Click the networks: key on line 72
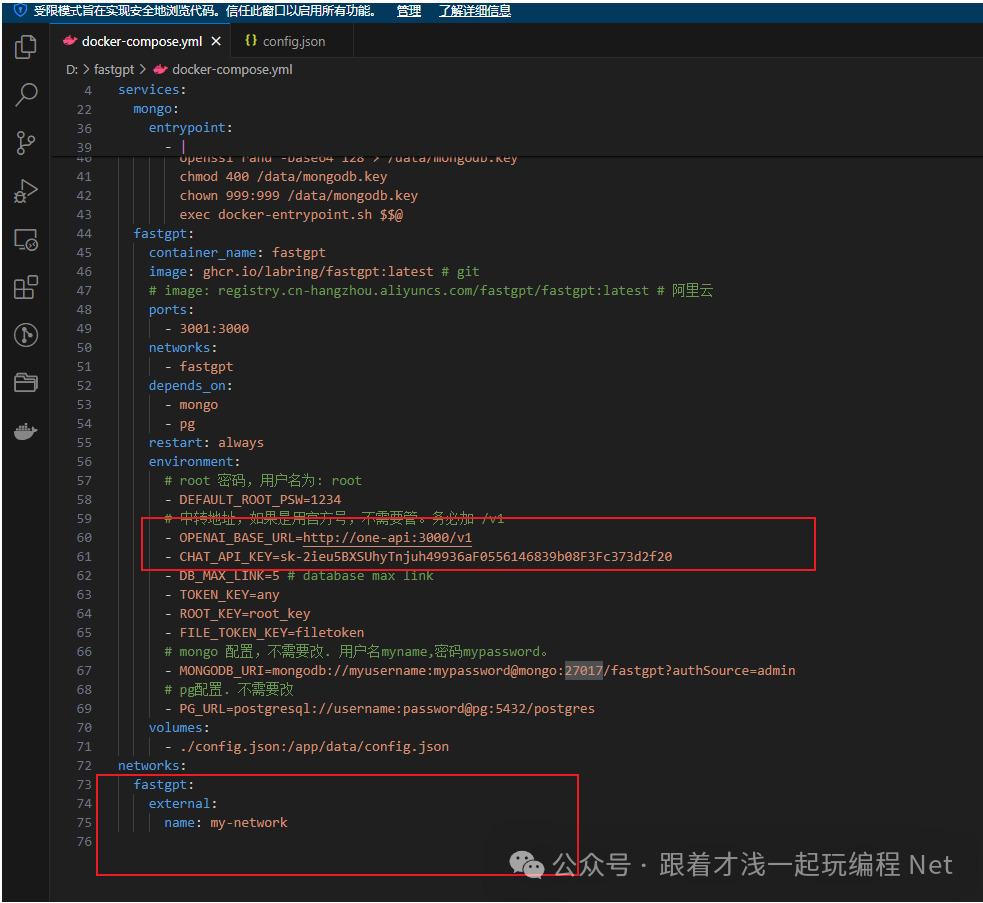 coord(152,766)
